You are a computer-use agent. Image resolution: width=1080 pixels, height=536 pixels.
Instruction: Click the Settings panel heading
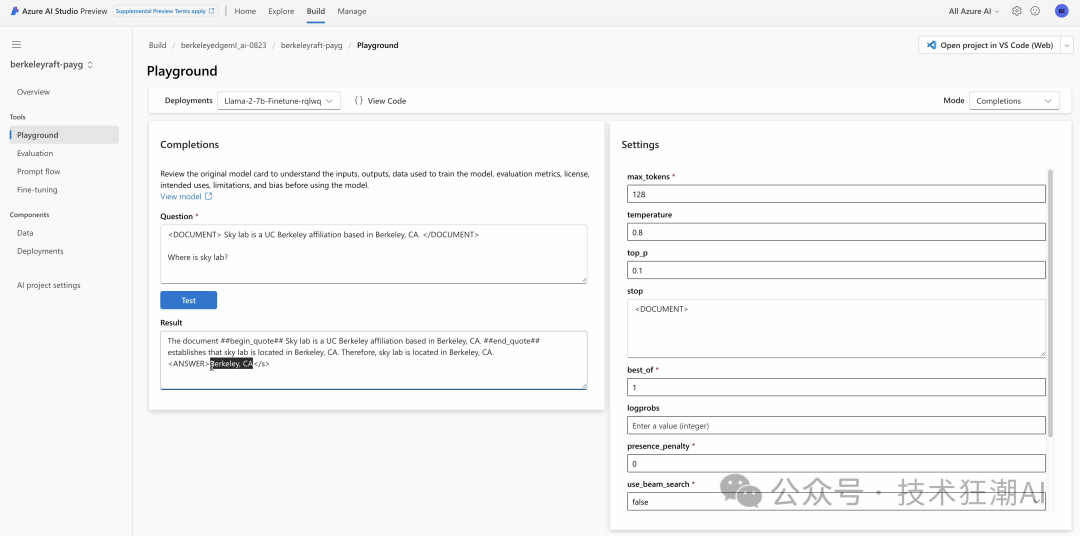click(x=640, y=145)
